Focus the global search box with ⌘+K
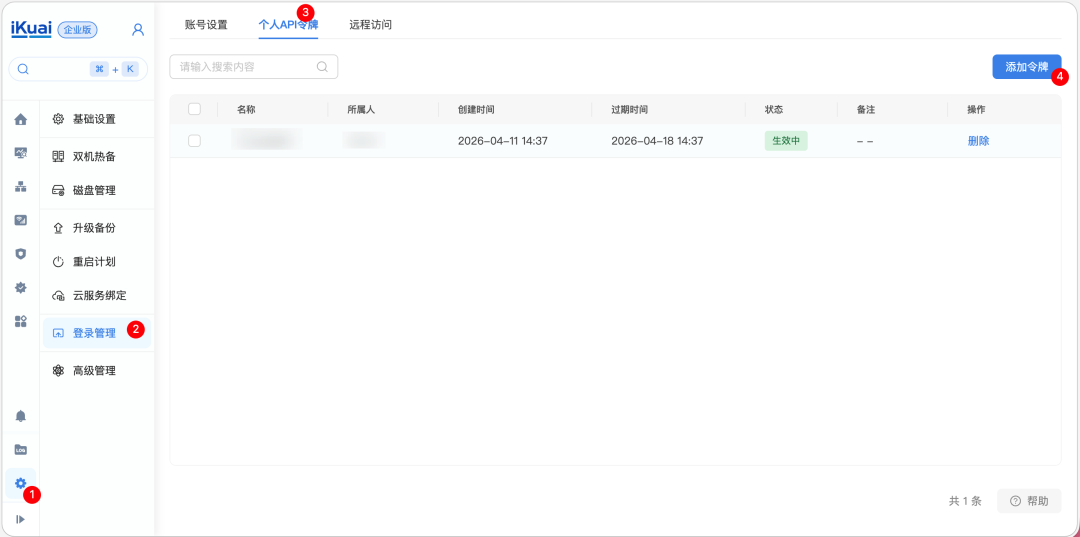The width and height of the screenshot is (1080, 537). [78, 69]
